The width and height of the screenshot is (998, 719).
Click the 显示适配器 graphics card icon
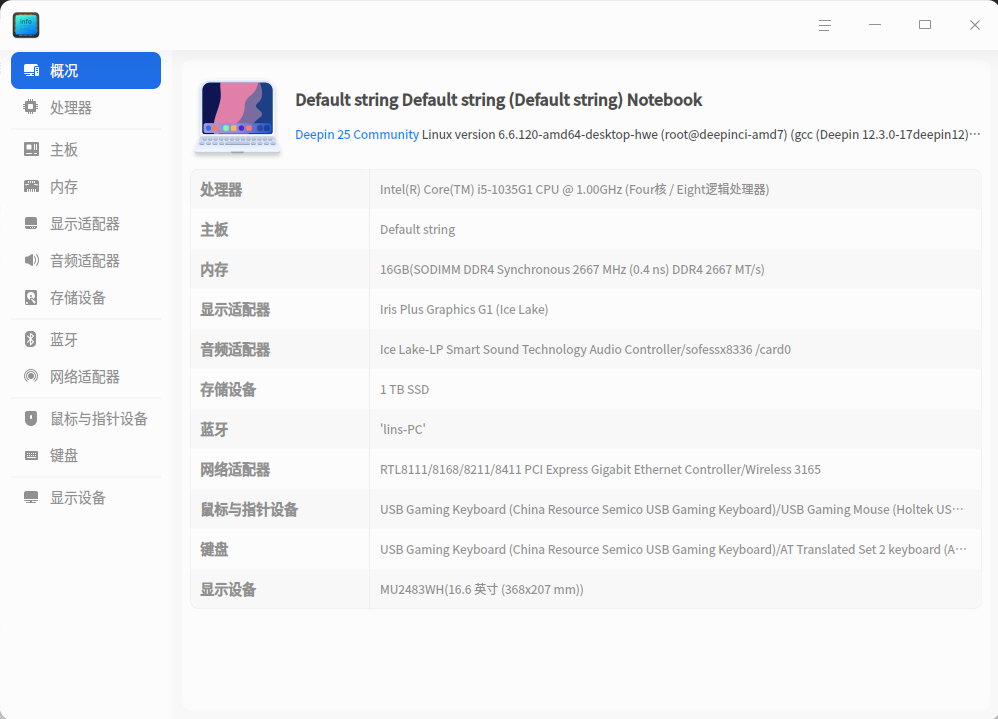pyautogui.click(x=31, y=223)
